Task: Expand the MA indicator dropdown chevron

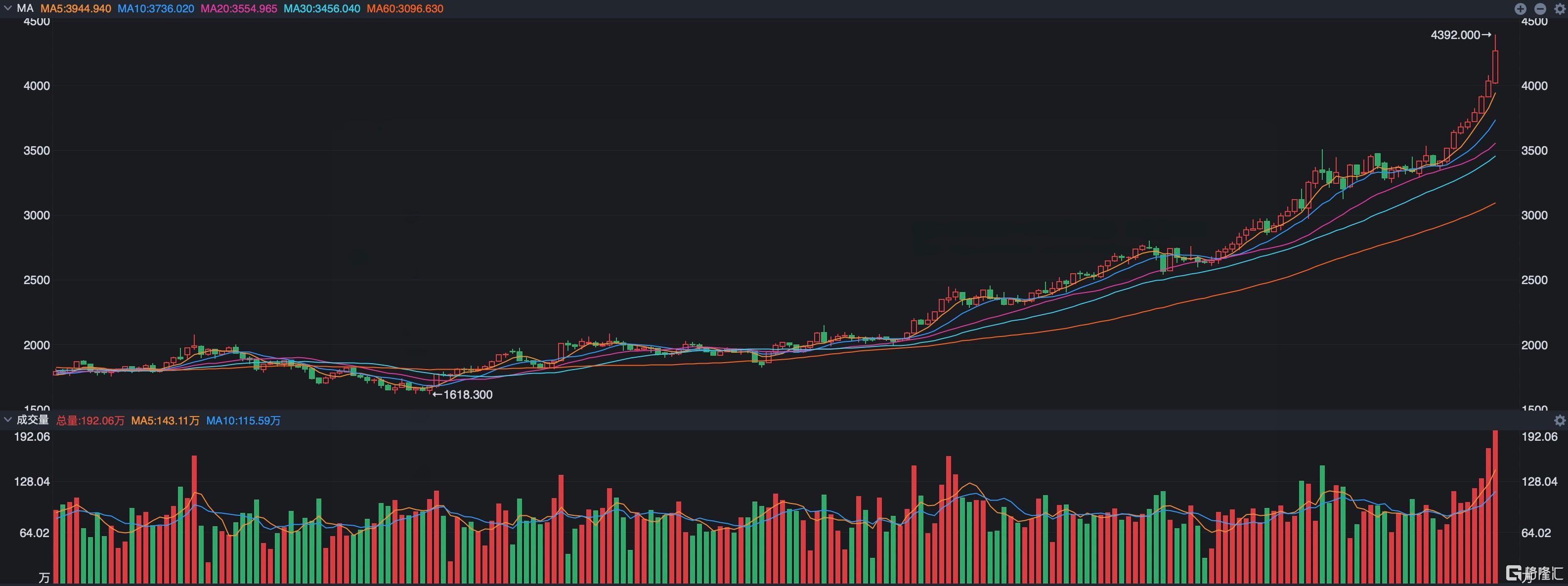Action: (8, 8)
